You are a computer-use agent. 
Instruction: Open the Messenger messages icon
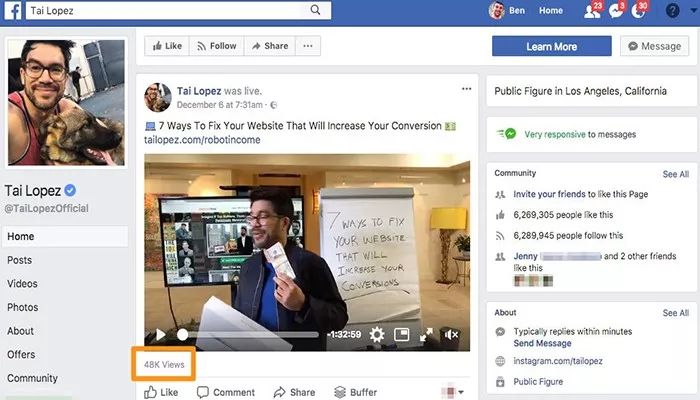point(616,11)
